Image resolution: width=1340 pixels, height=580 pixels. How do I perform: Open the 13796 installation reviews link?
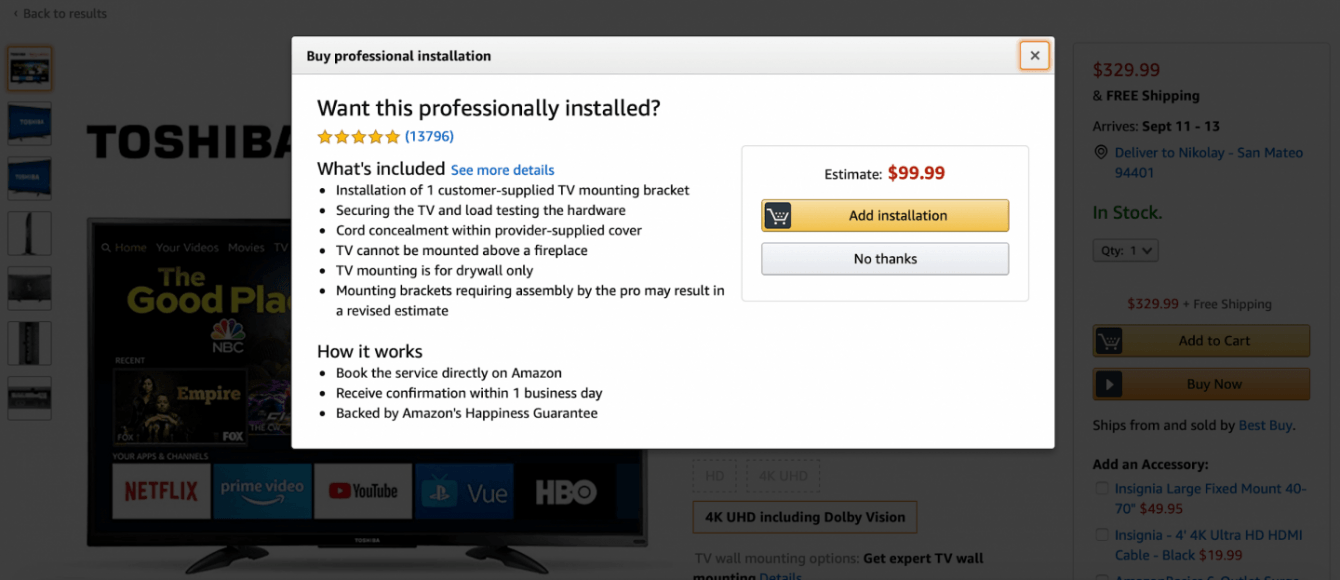tap(429, 136)
